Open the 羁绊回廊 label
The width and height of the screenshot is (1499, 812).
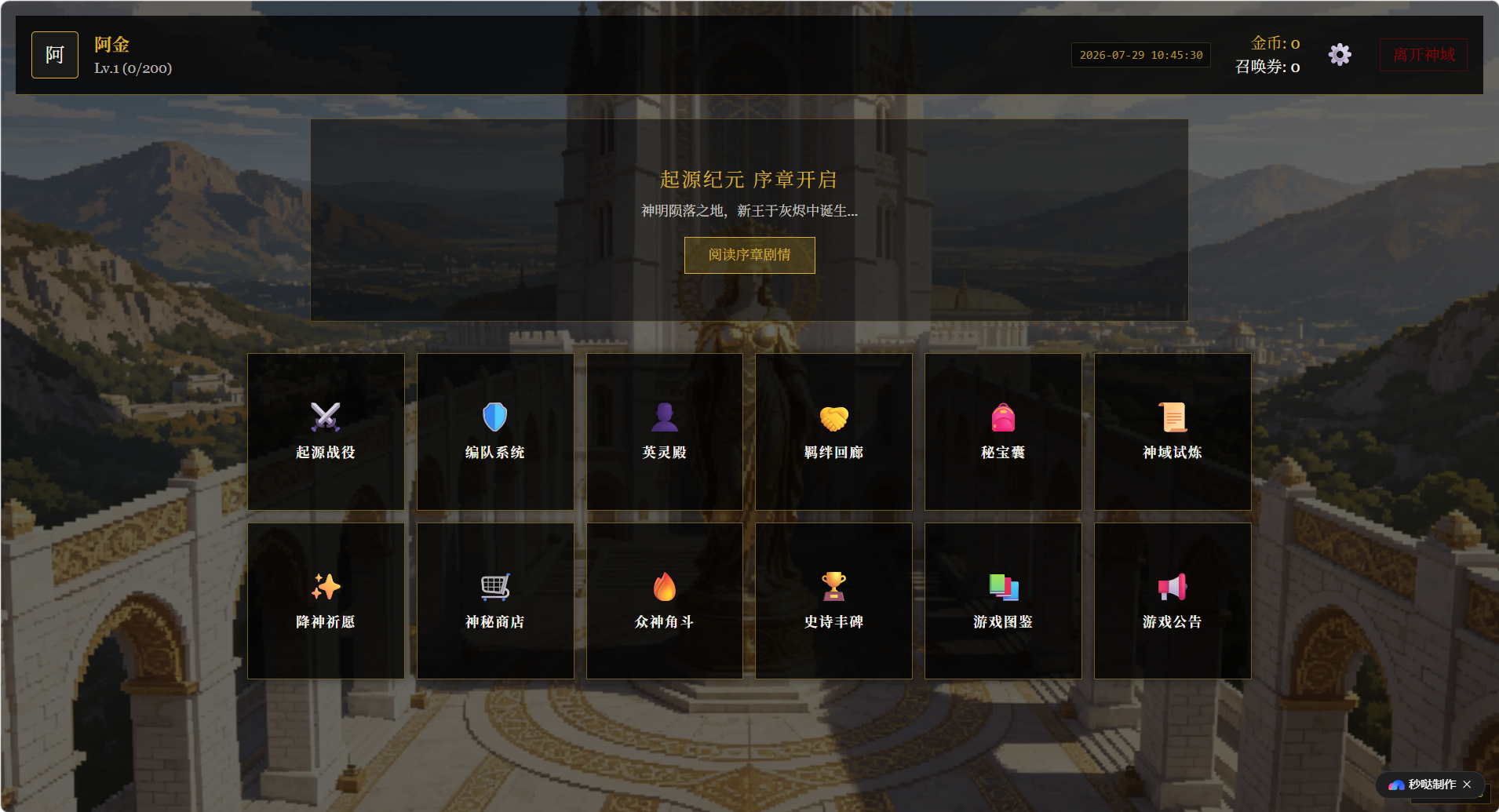click(833, 453)
